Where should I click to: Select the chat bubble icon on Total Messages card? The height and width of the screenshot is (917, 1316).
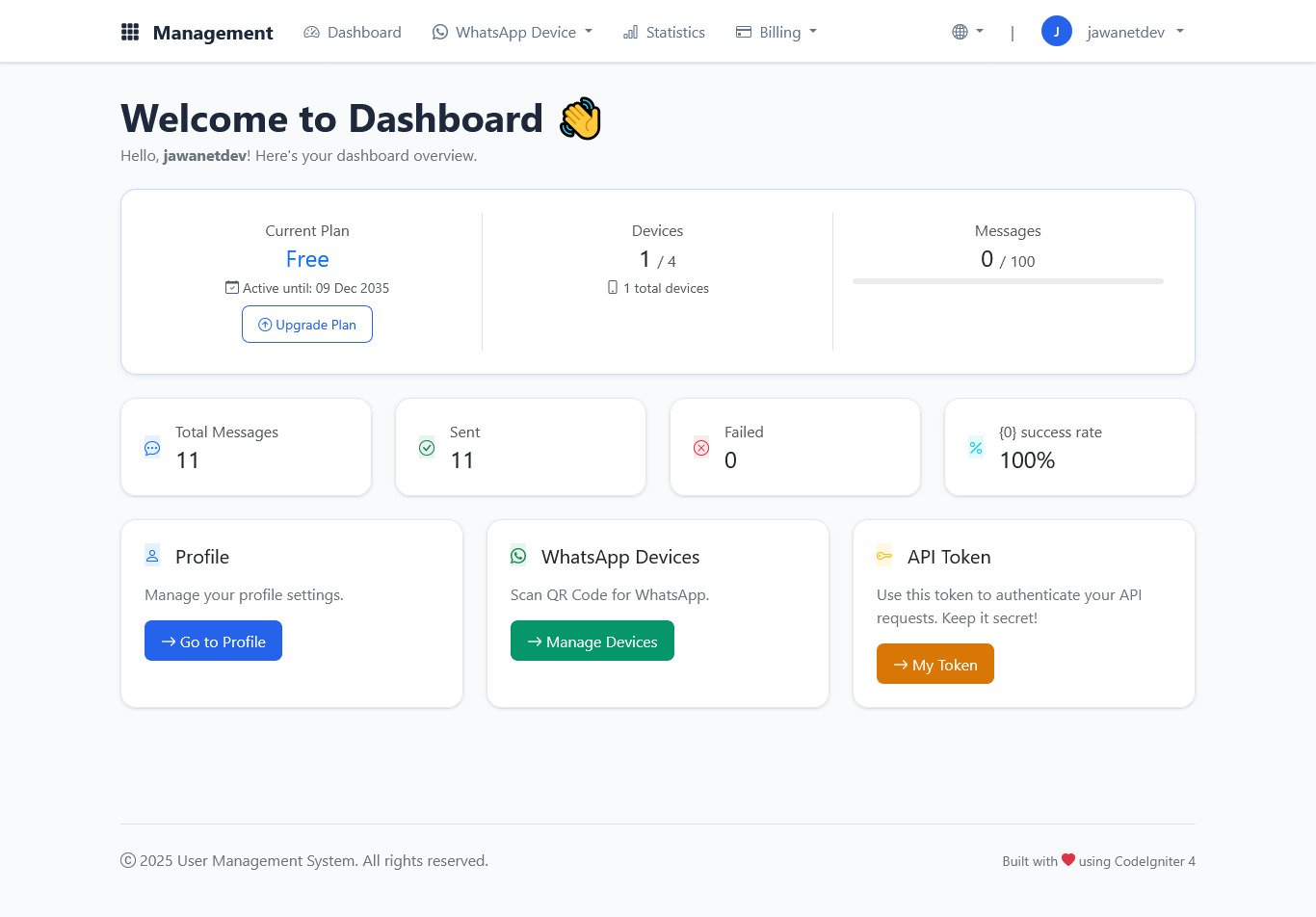click(152, 447)
